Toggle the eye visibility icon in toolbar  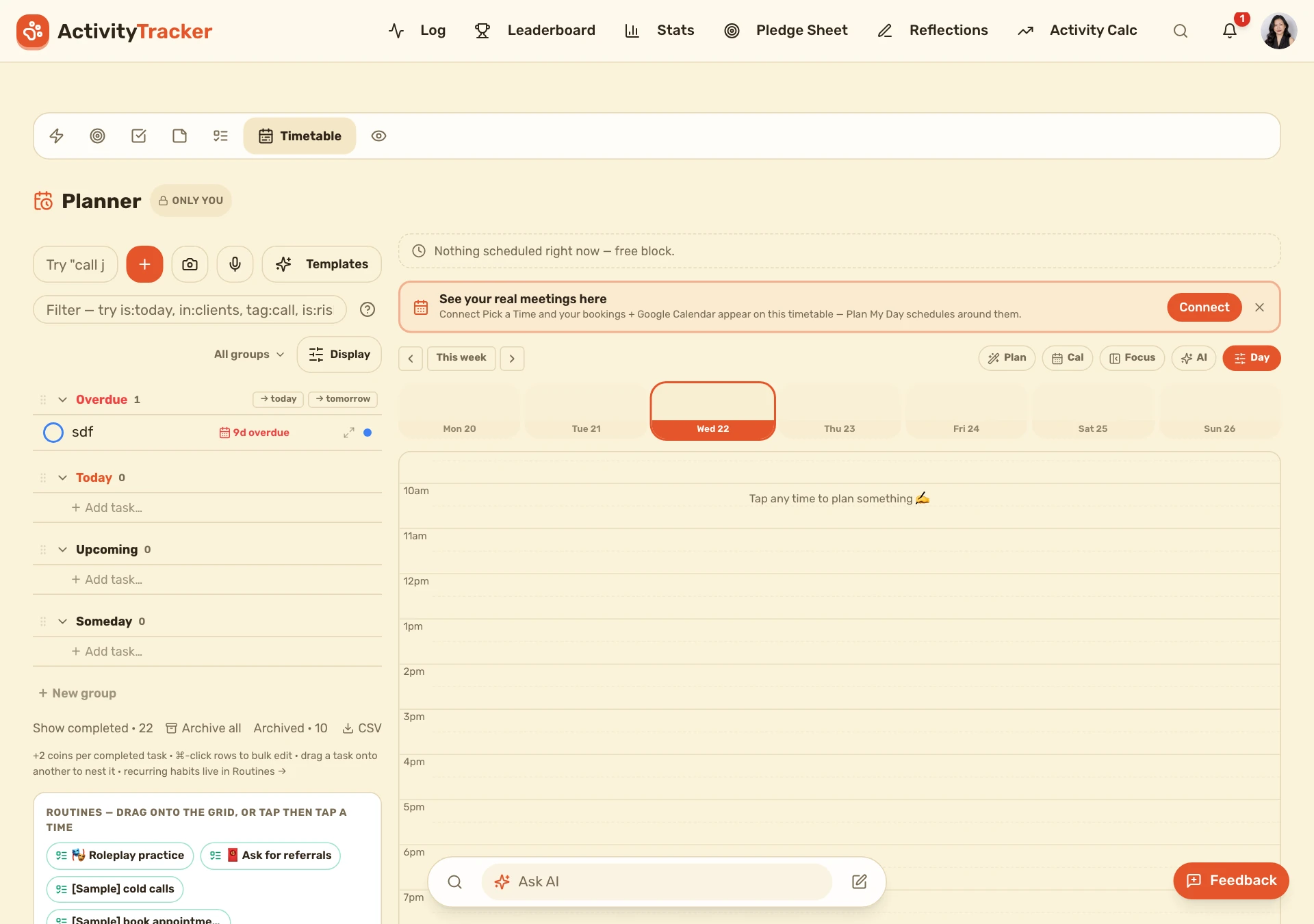tap(378, 136)
